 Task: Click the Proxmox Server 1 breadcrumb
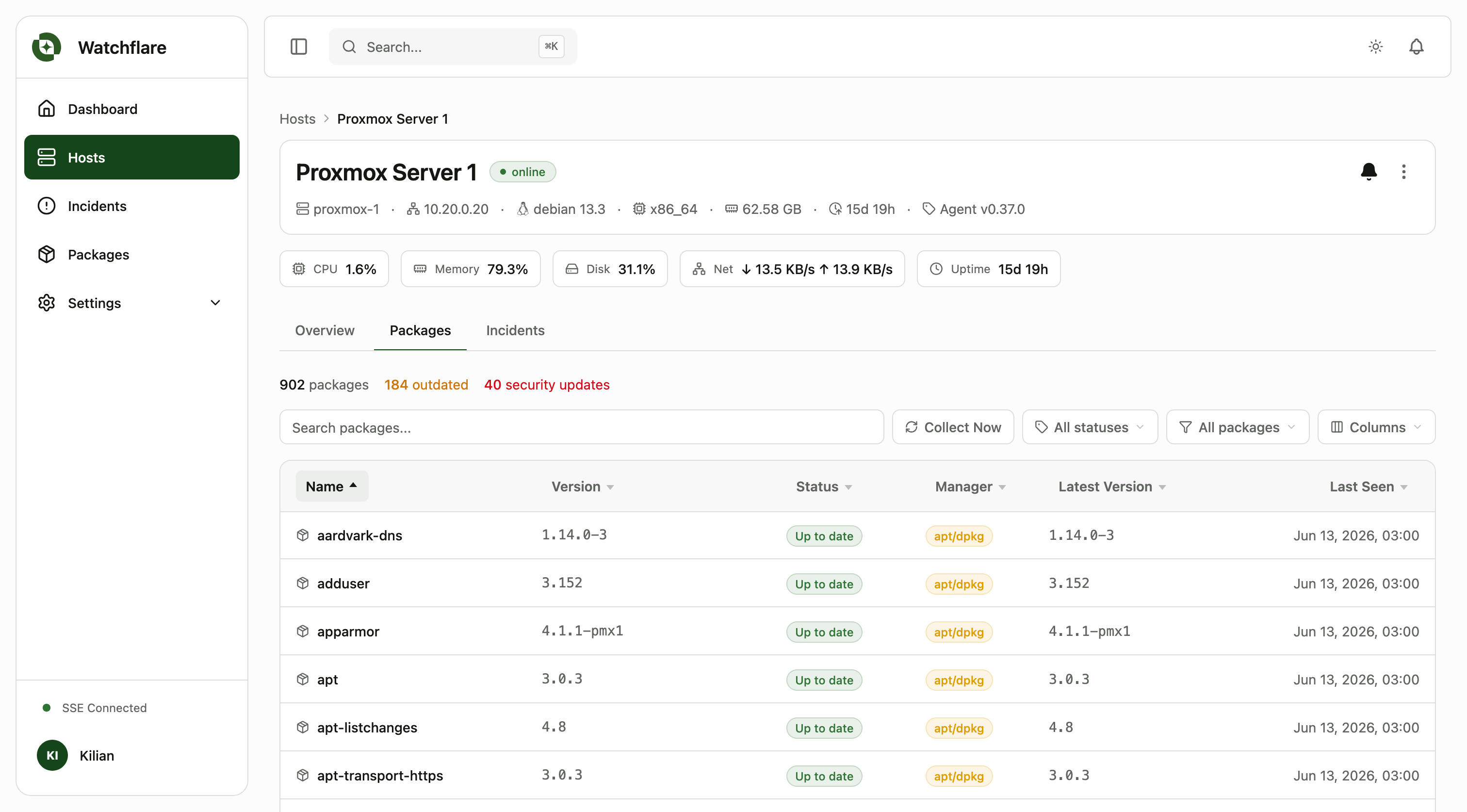click(392, 118)
